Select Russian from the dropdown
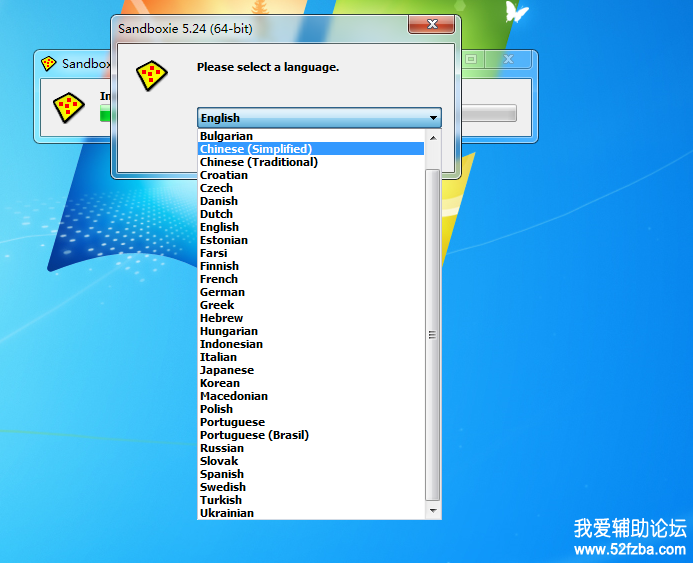The height and width of the screenshot is (563, 693). click(x=311, y=448)
